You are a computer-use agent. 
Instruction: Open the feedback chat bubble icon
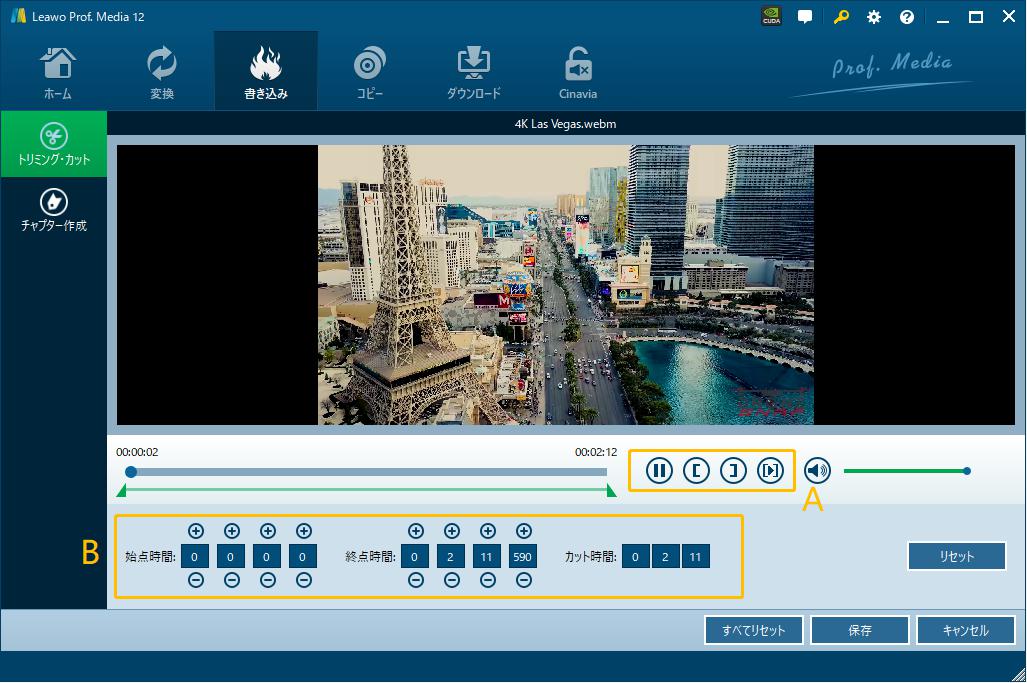coord(805,17)
